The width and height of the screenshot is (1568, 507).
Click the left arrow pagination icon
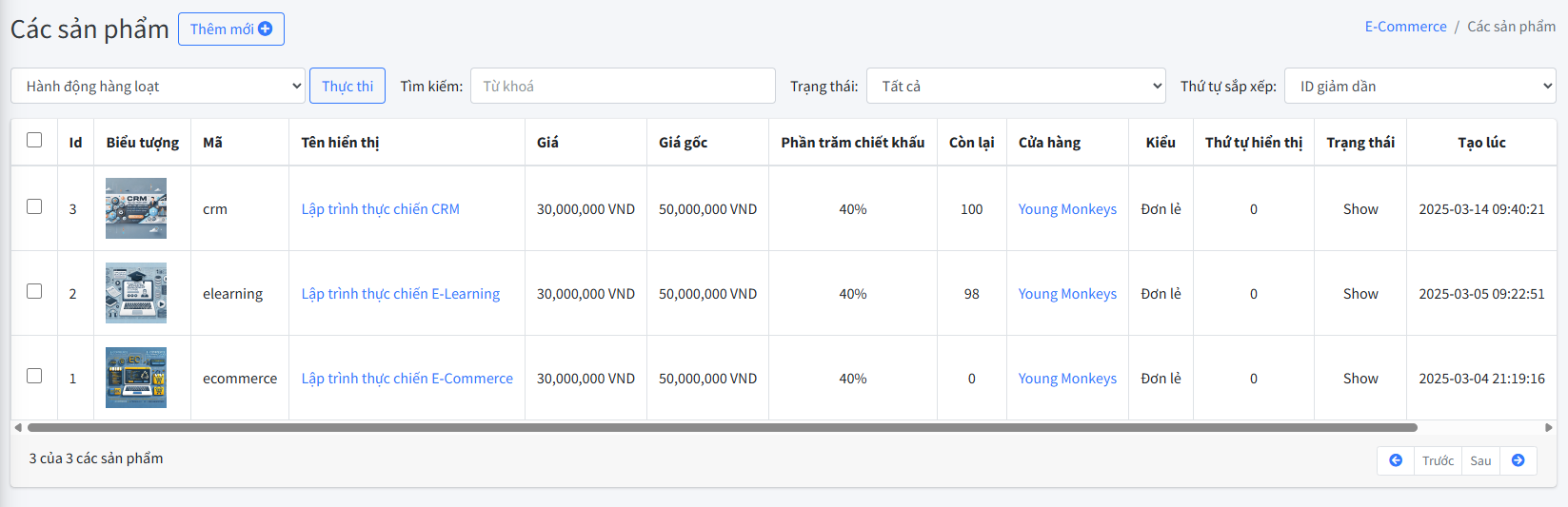point(1396,460)
